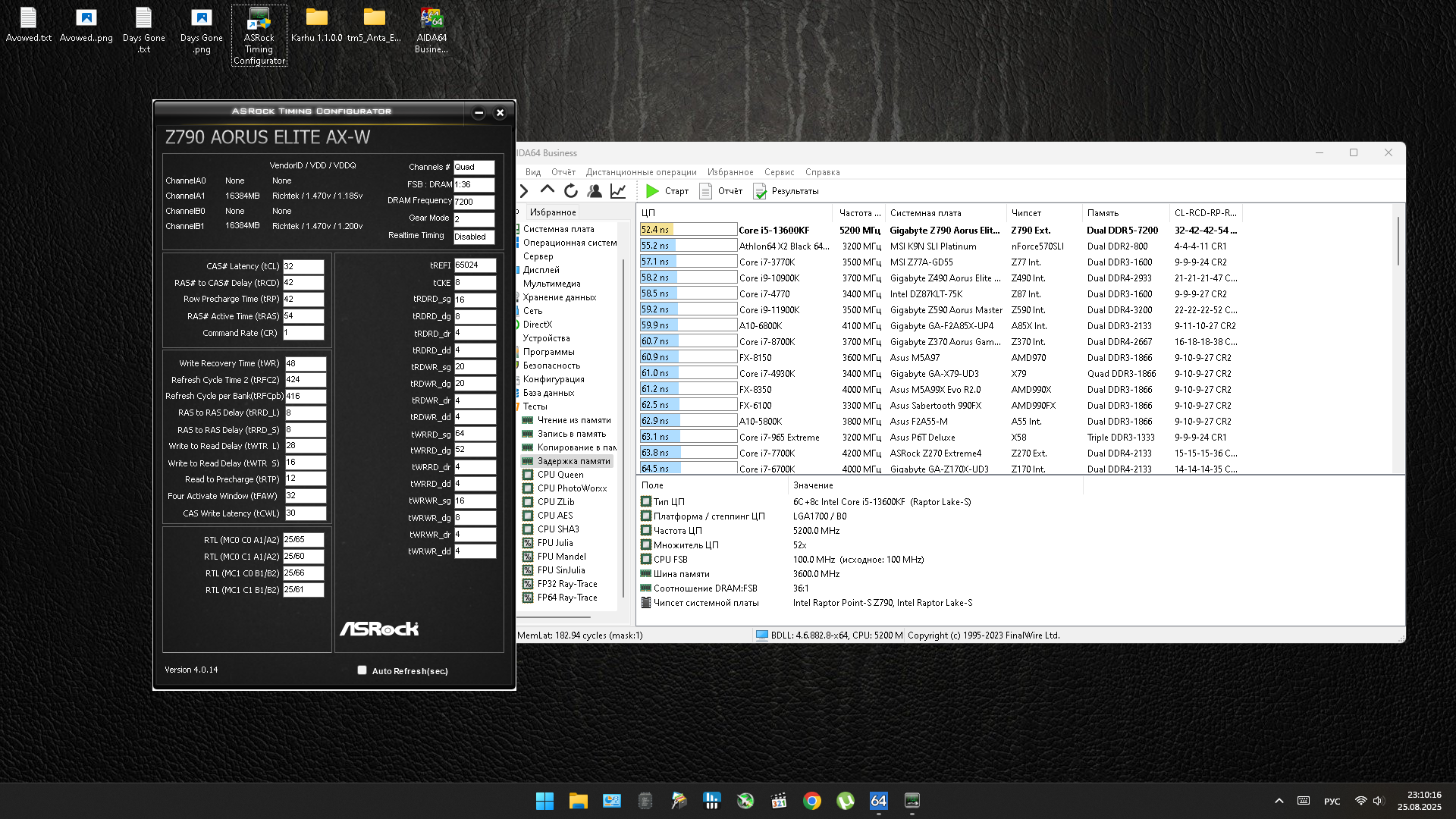
Task: Open Google Chrome from taskbar
Action: coord(811,801)
